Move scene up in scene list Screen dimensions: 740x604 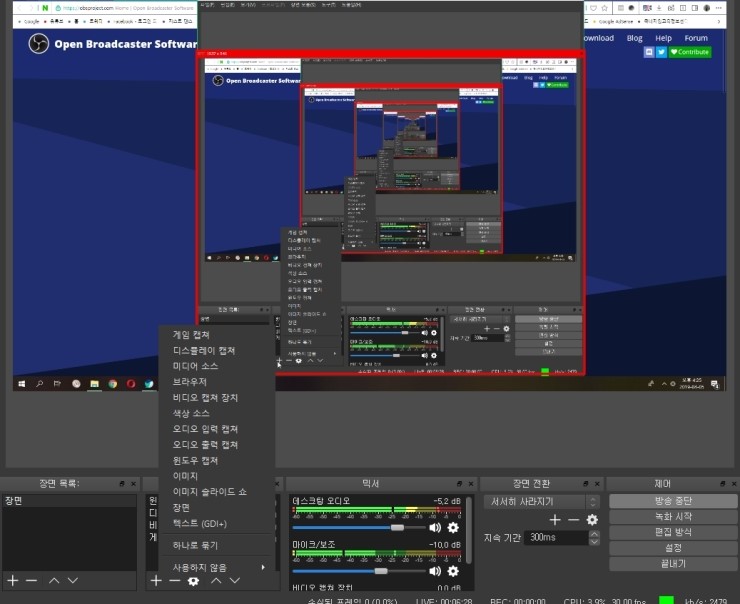tap(54, 580)
